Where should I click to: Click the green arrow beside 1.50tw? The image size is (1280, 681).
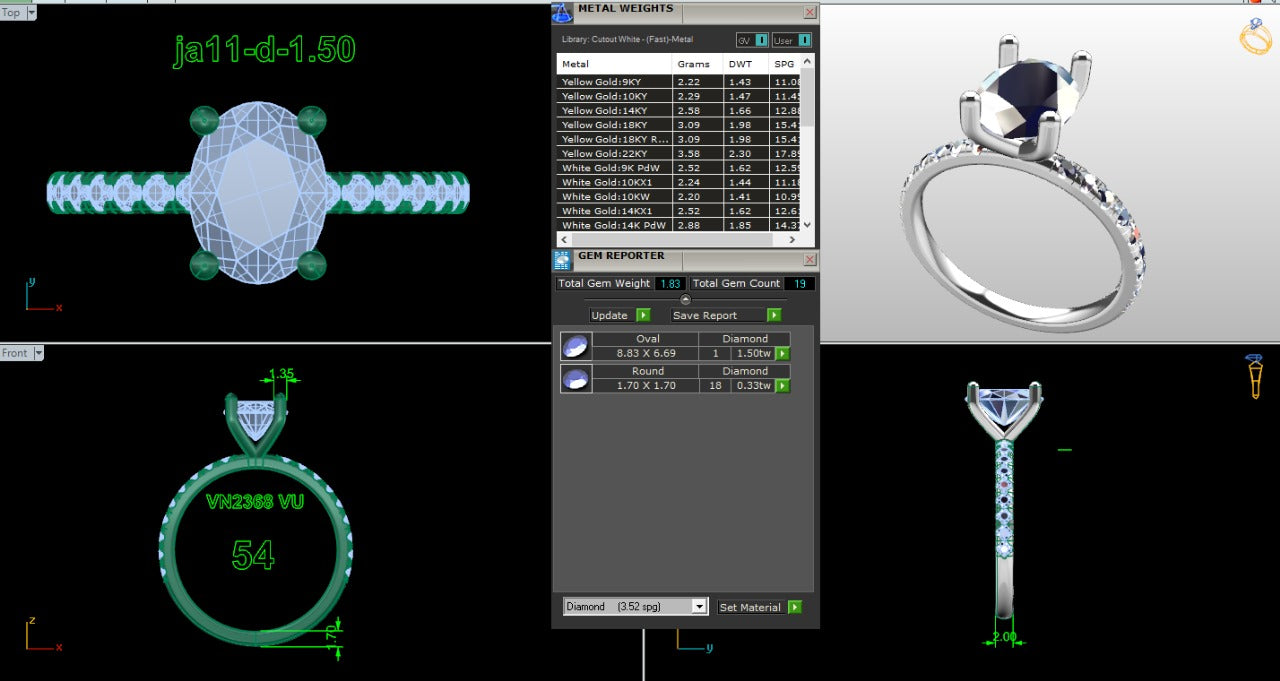[783, 353]
